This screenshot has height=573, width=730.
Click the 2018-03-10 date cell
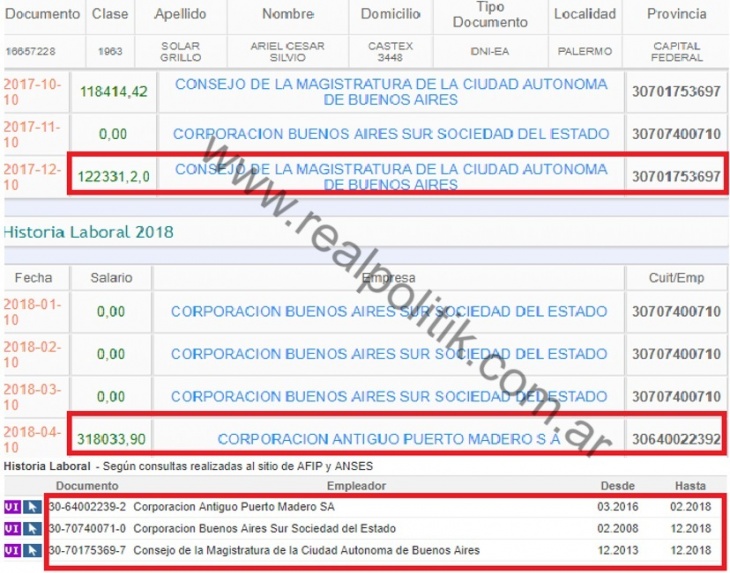coord(32,397)
